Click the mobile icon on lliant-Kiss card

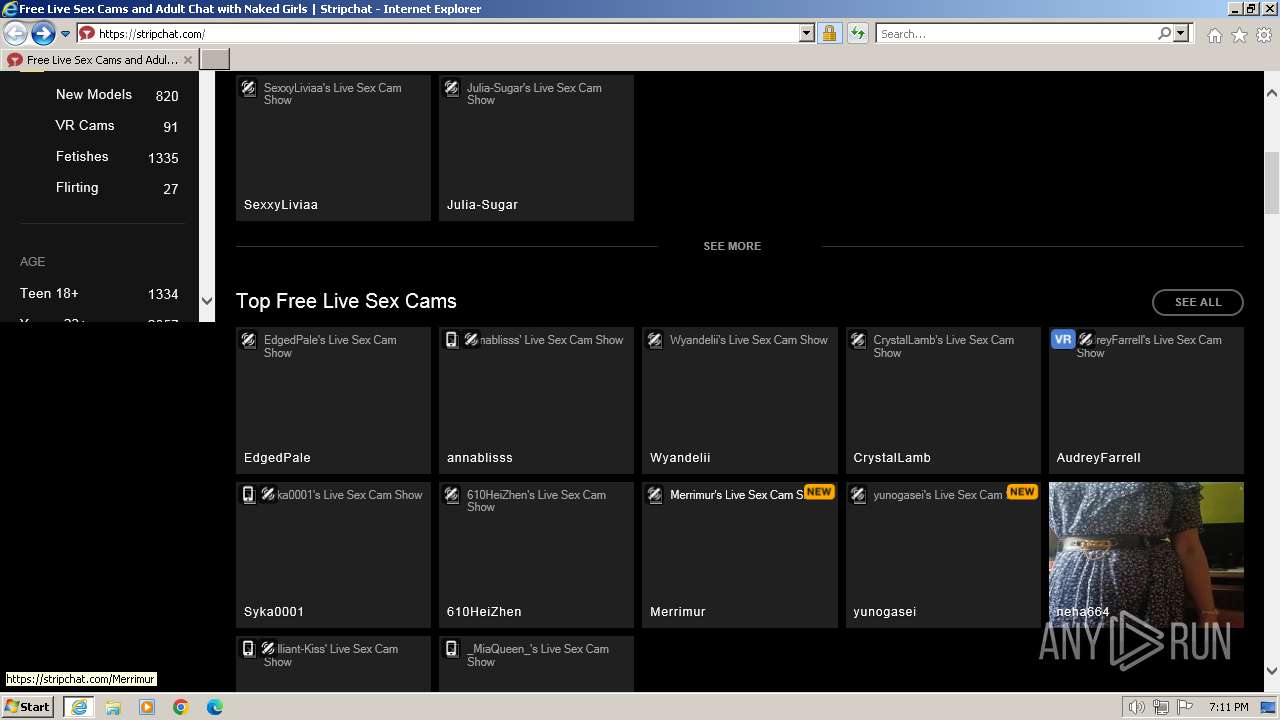(248, 649)
